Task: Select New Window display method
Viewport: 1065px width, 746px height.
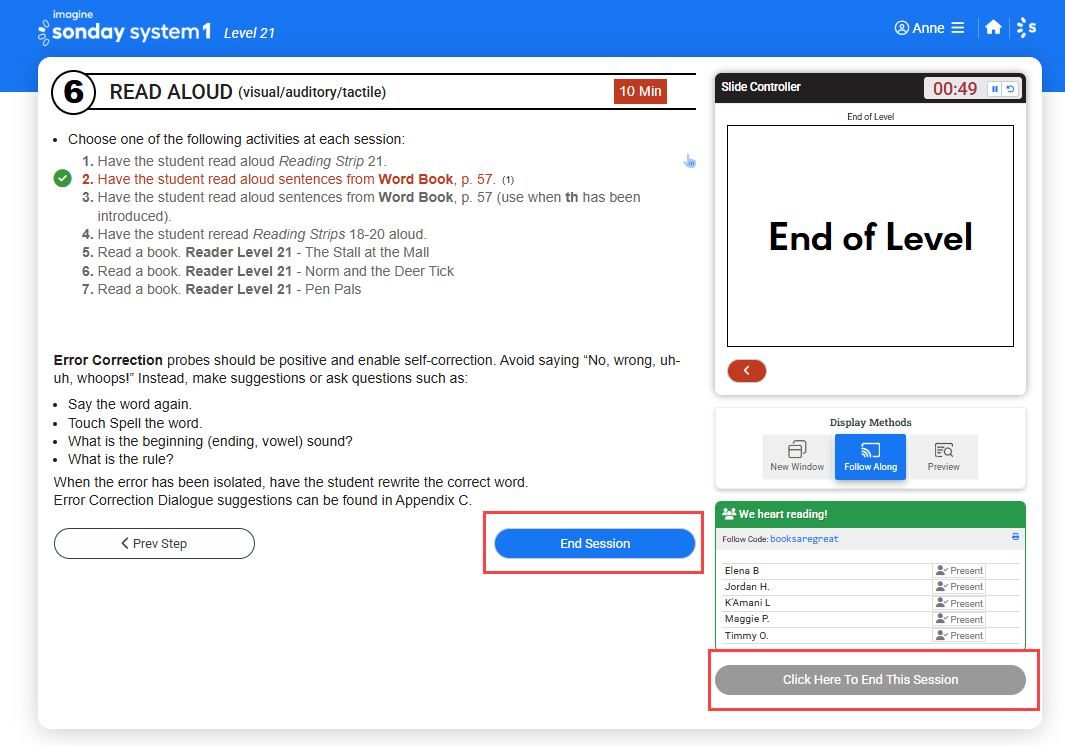Action: (x=797, y=457)
